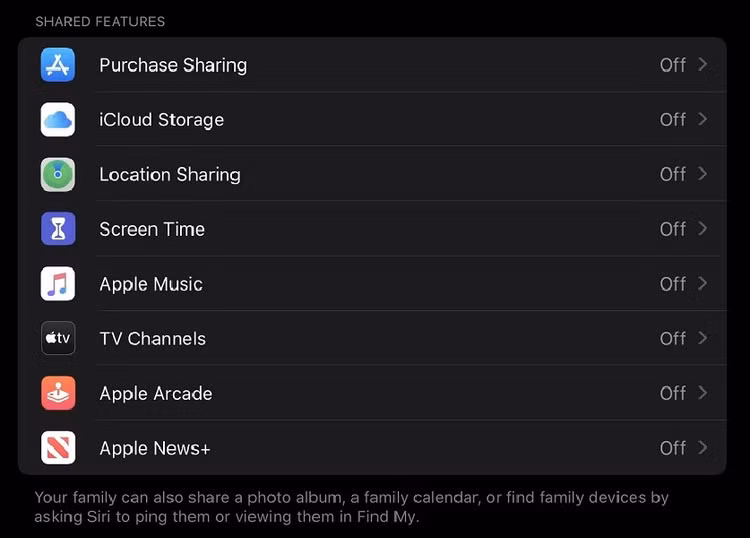The height and width of the screenshot is (538, 750).
Task: Open chevron beside Apple News+ row
Action: 703,448
